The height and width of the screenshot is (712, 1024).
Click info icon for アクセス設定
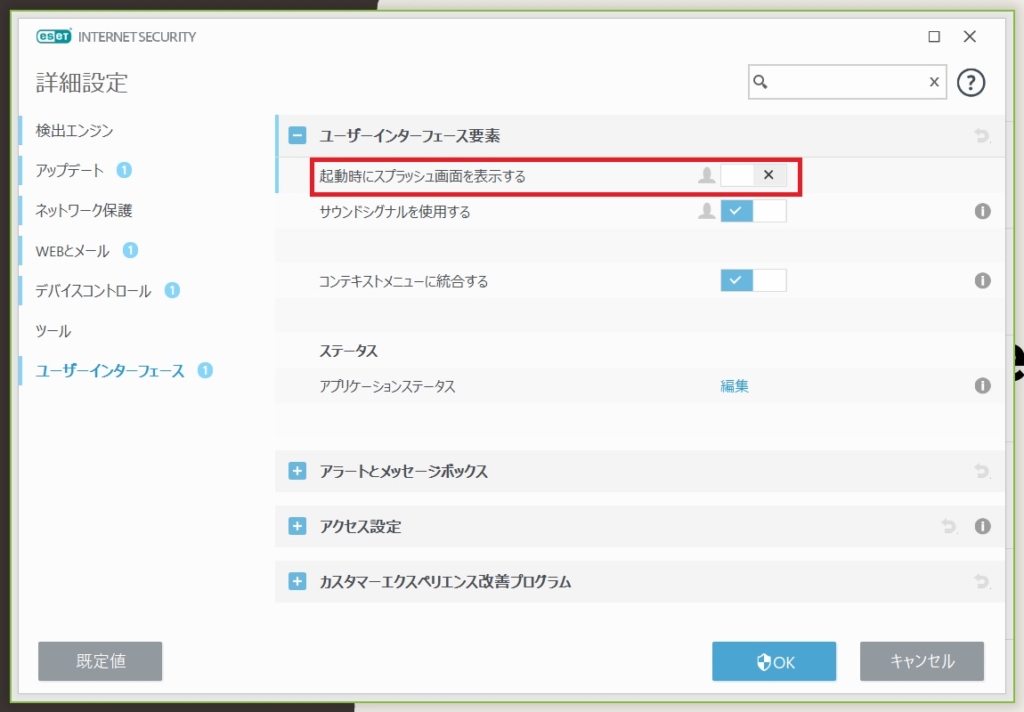pyautogui.click(x=982, y=526)
